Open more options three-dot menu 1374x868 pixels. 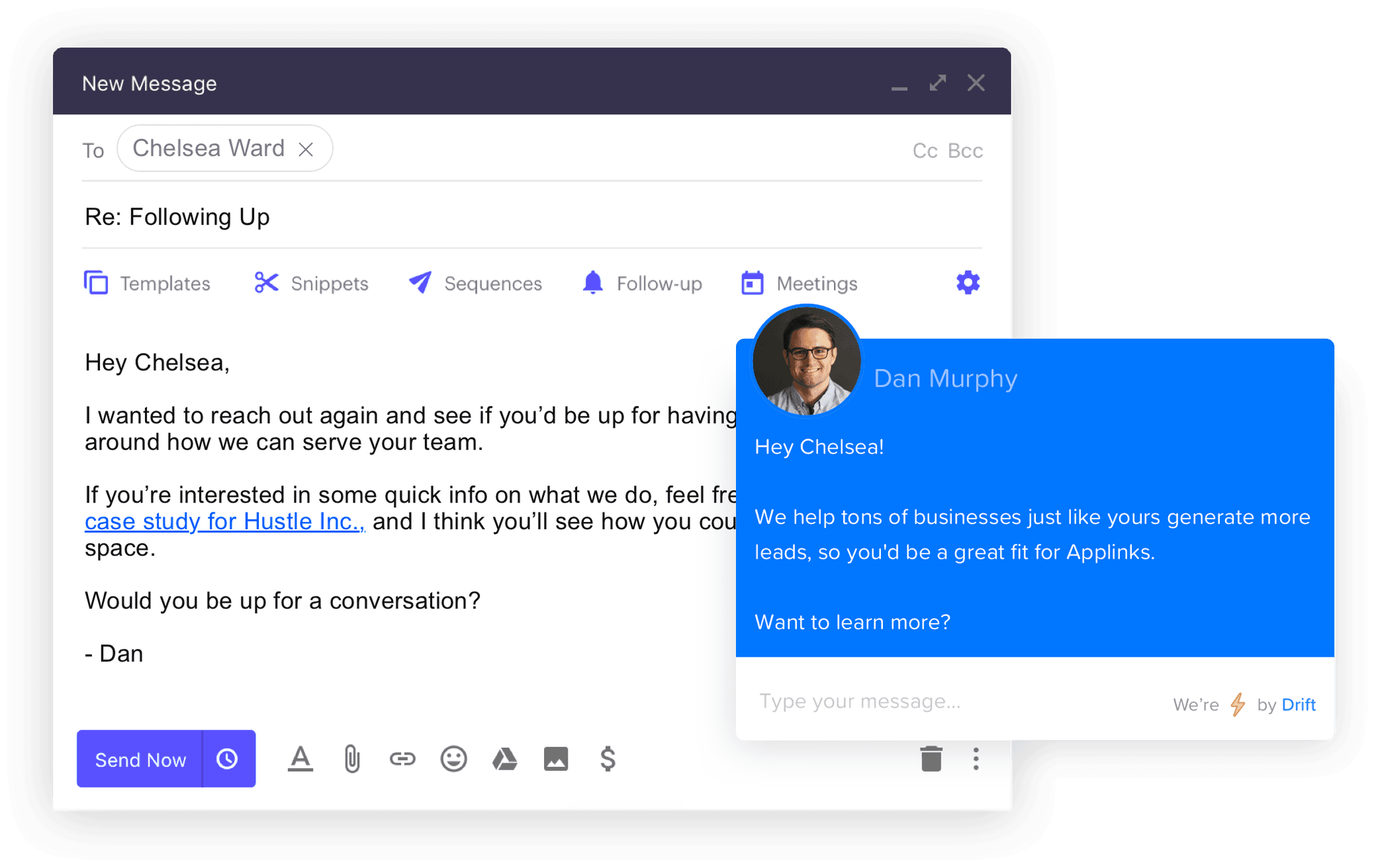(x=975, y=759)
